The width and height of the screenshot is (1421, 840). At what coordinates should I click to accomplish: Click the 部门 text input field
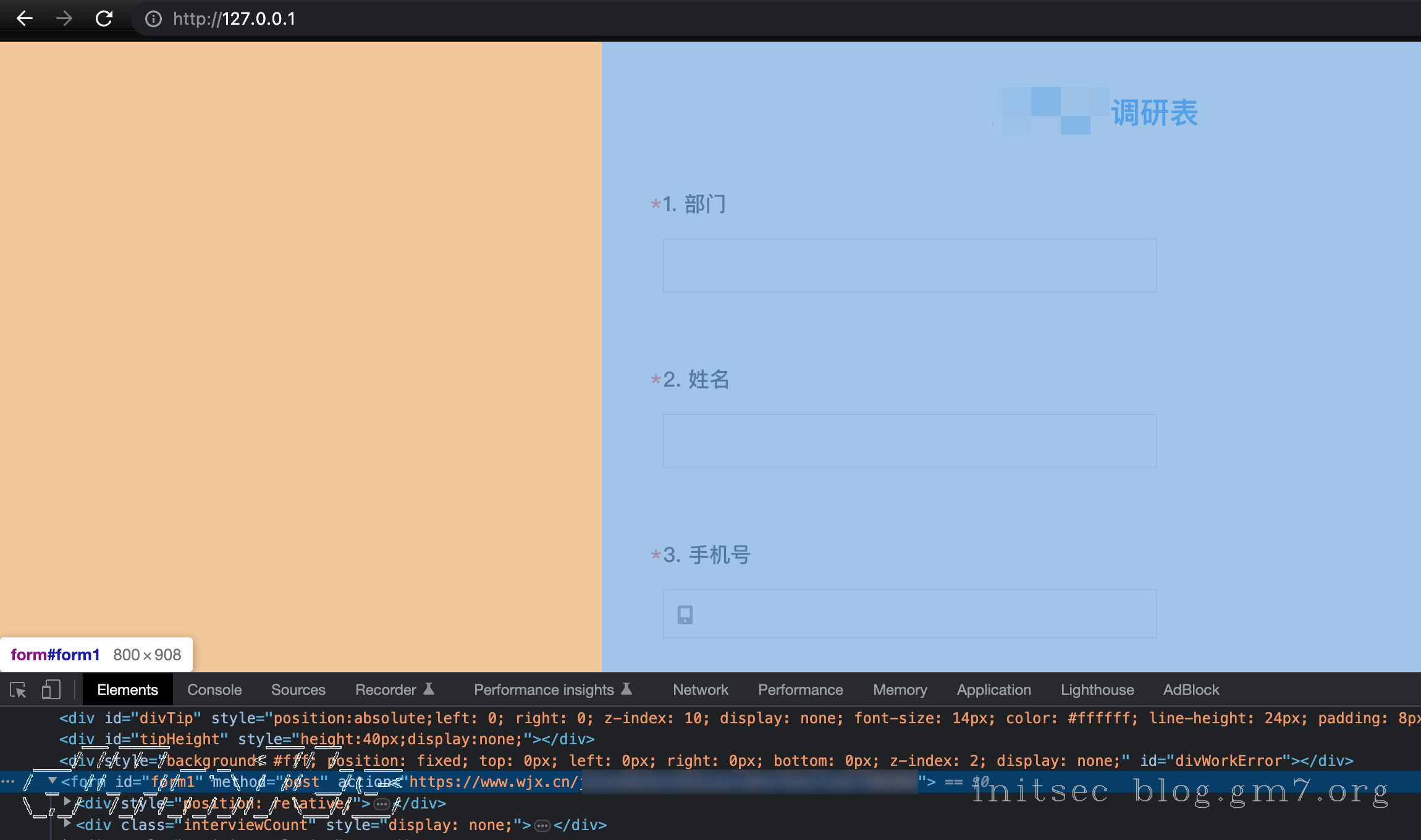click(x=909, y=266)
